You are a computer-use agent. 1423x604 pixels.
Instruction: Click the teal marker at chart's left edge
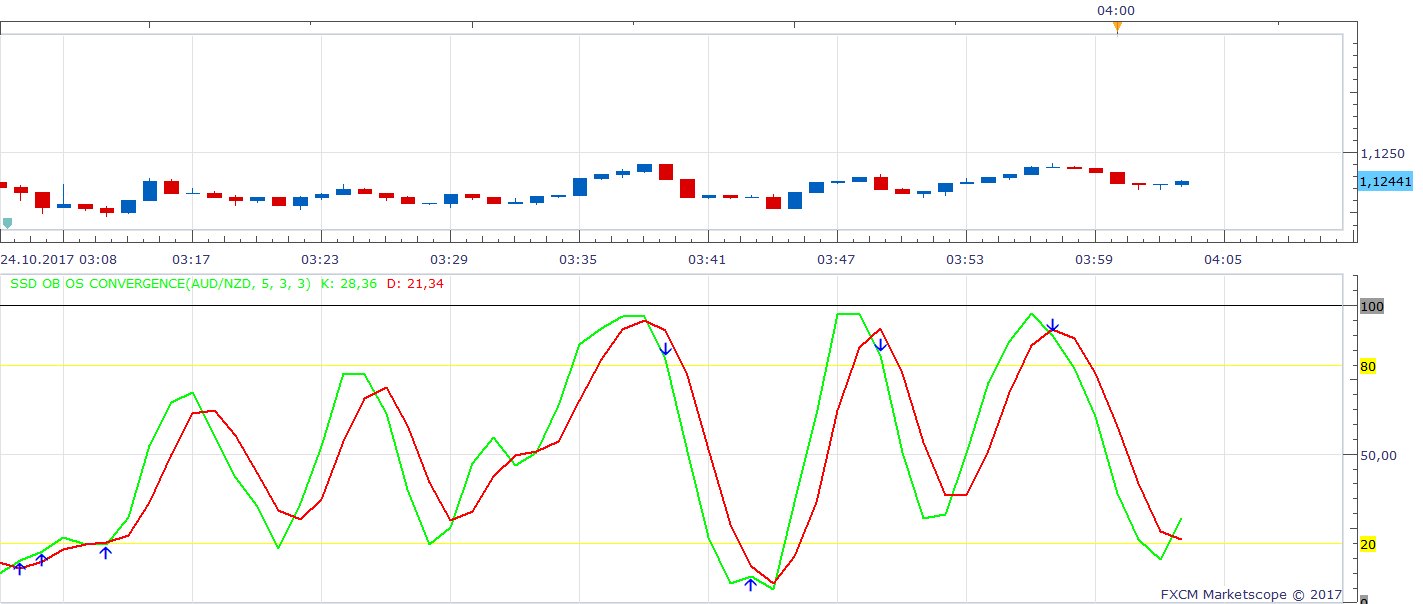pos(7,223)
